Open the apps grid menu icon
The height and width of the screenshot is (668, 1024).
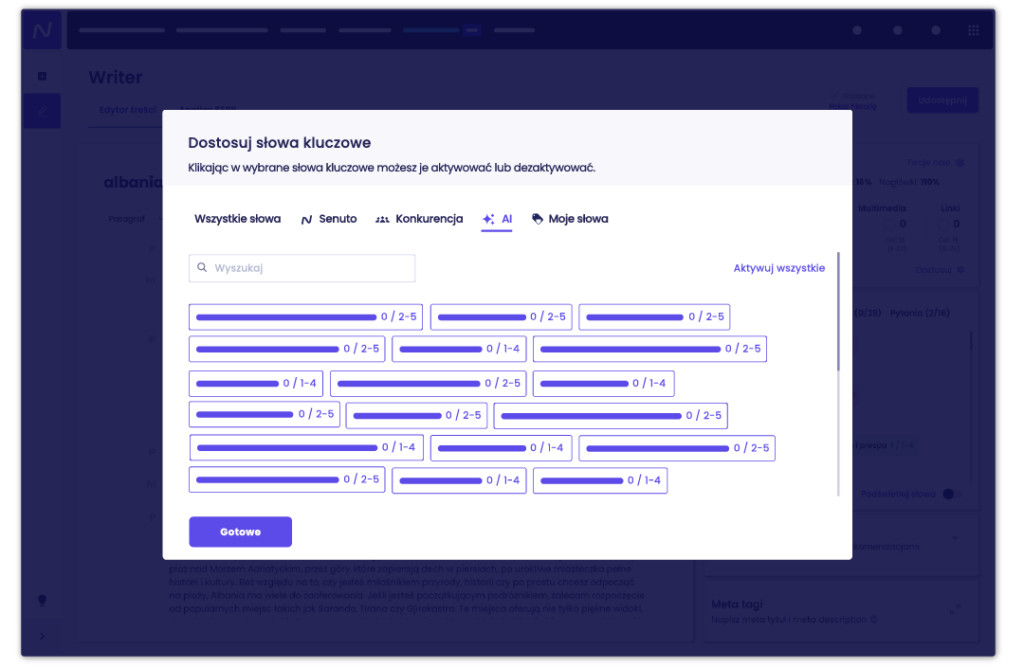(x=973, y=31)
